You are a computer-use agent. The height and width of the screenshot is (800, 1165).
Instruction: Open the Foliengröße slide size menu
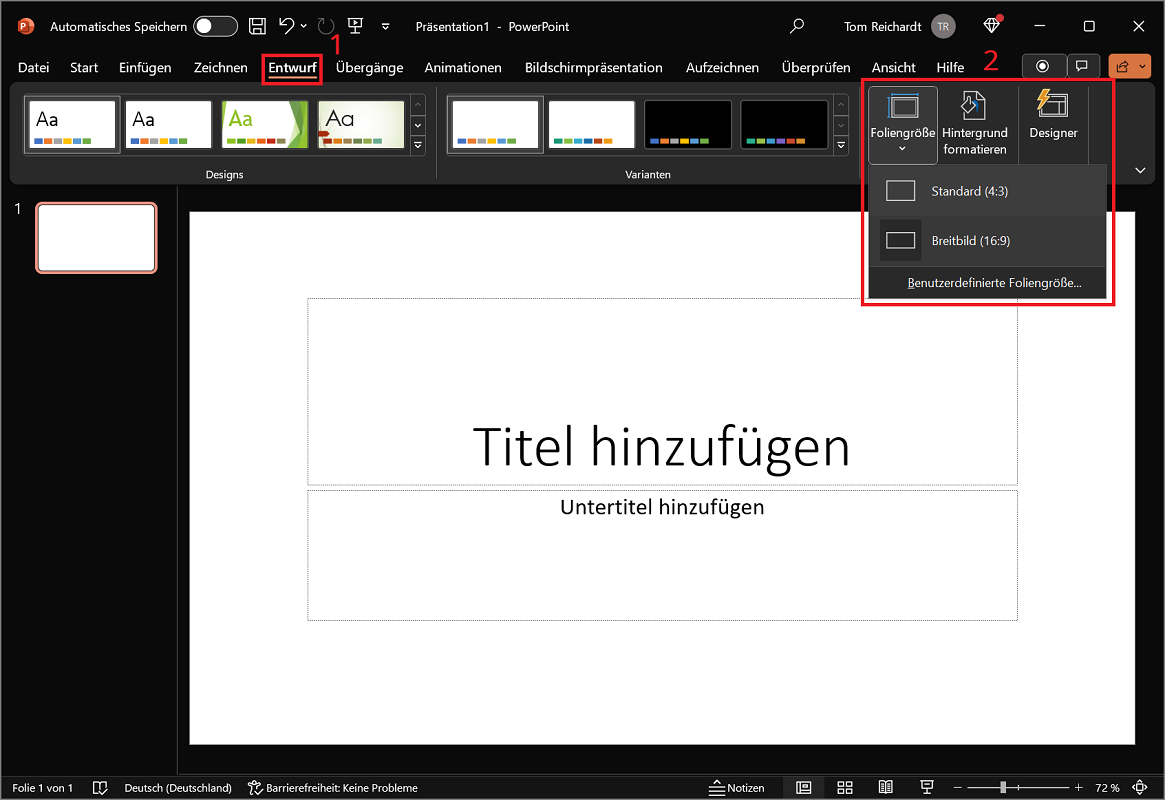point(903,124)
